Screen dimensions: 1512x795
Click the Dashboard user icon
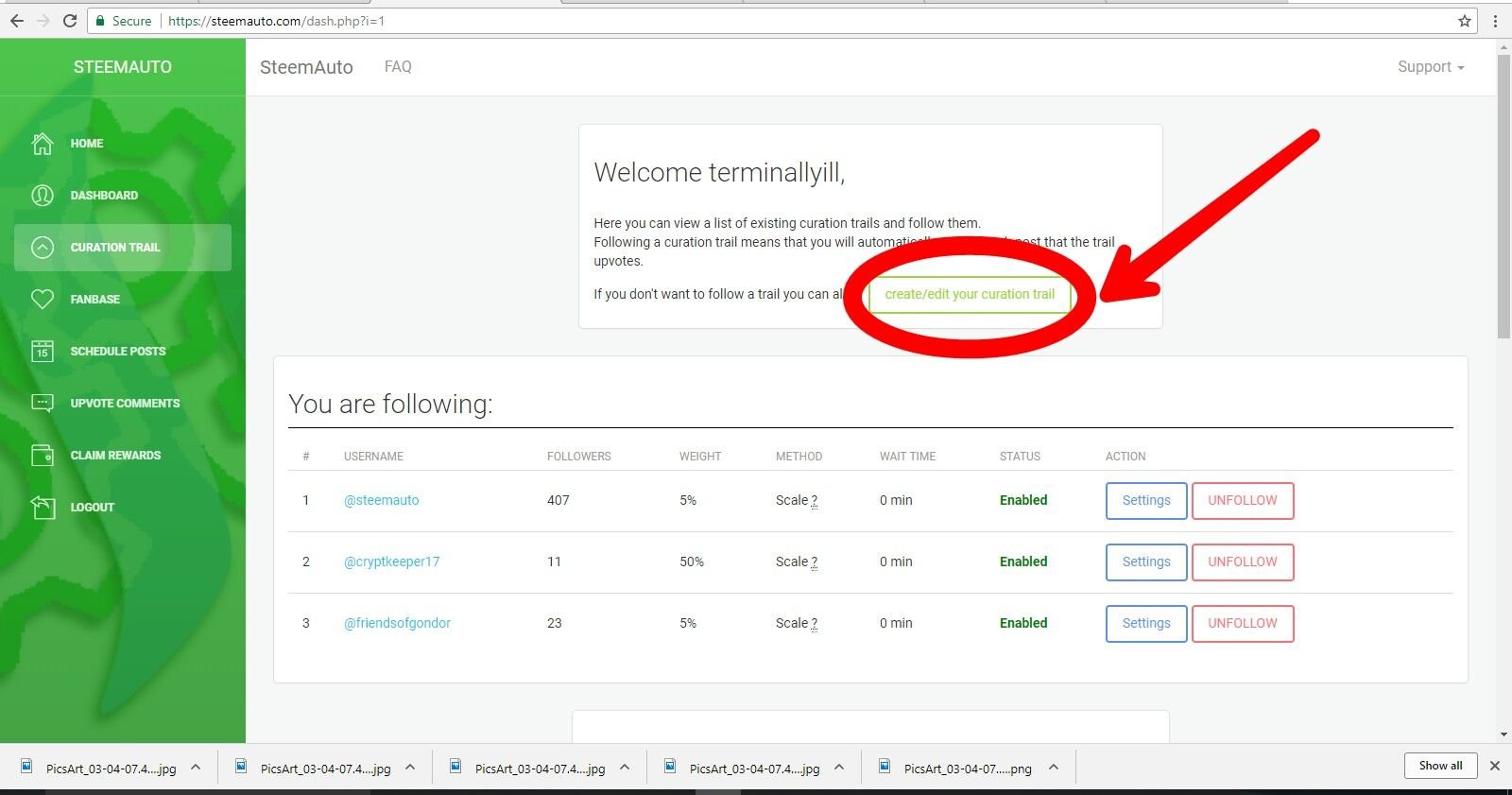pos(43,196)
